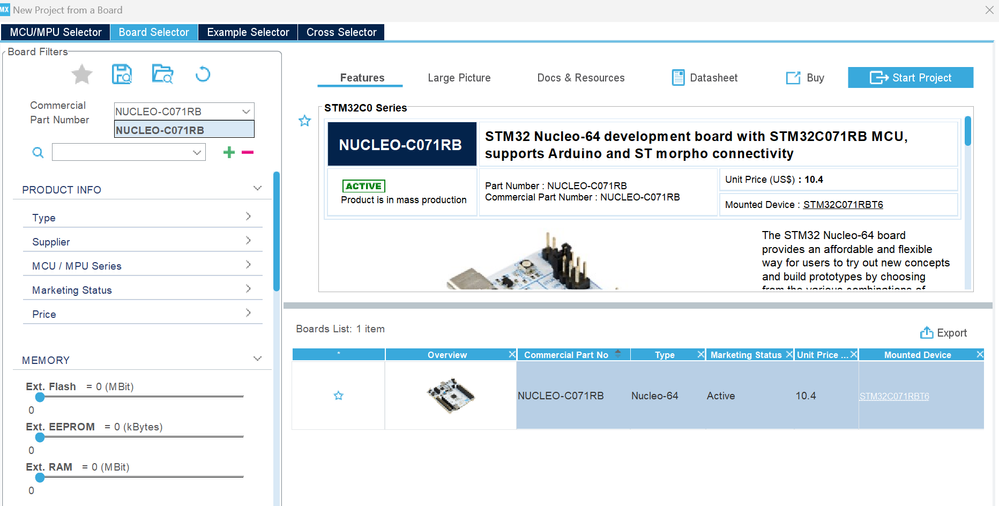Viewport: 999px width, 506px height.
Task: Open the Example Selector tab
Action: coord(248,32)
